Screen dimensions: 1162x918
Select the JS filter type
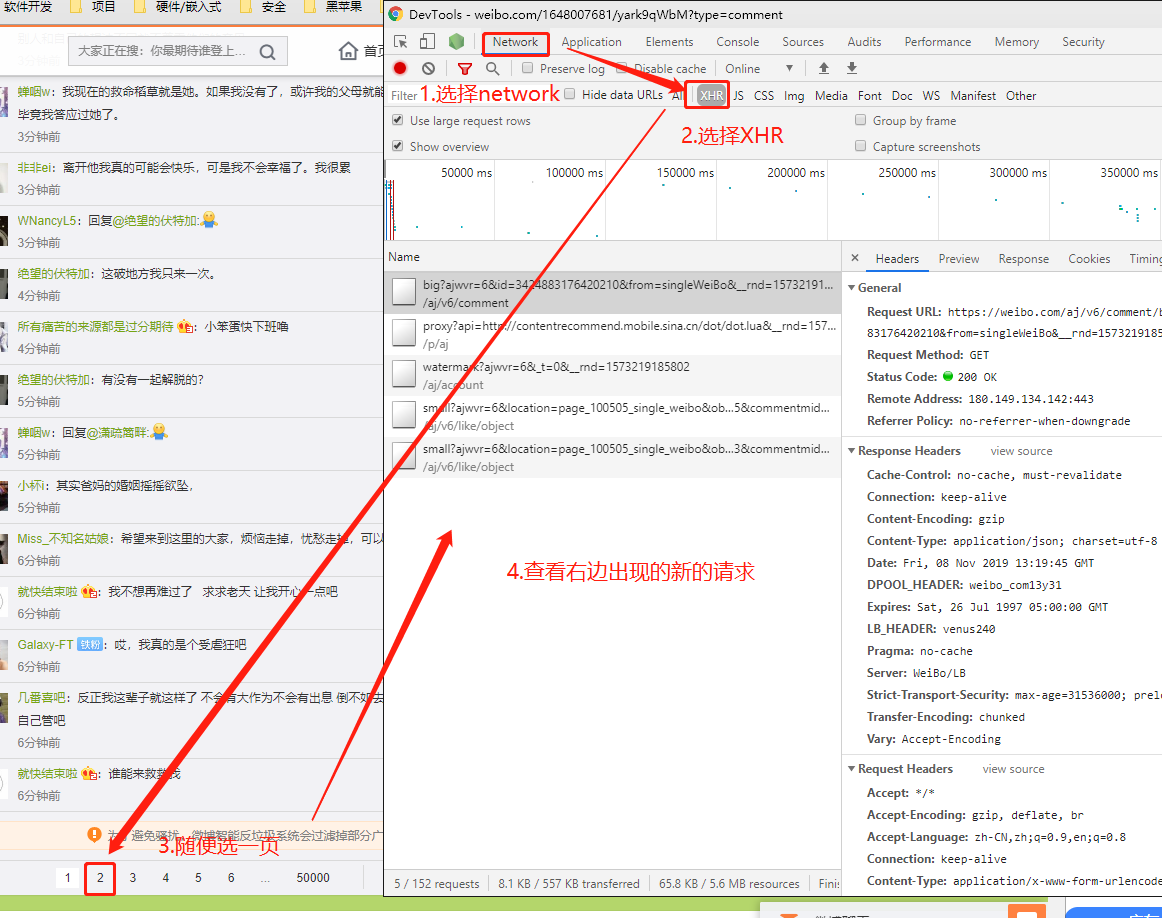(738, 96)
